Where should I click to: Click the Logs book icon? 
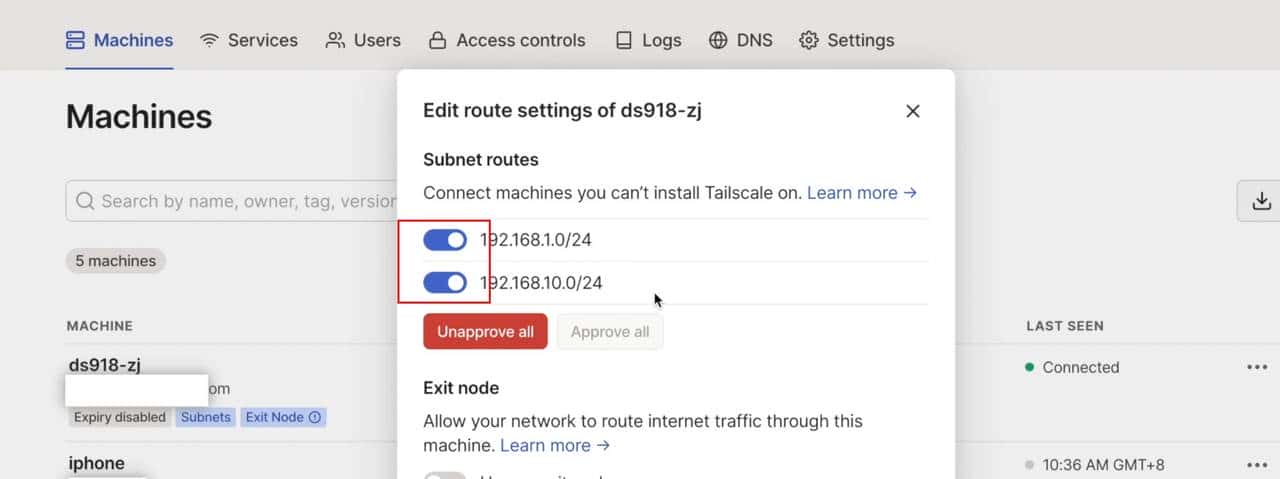[x=624, y=40]
